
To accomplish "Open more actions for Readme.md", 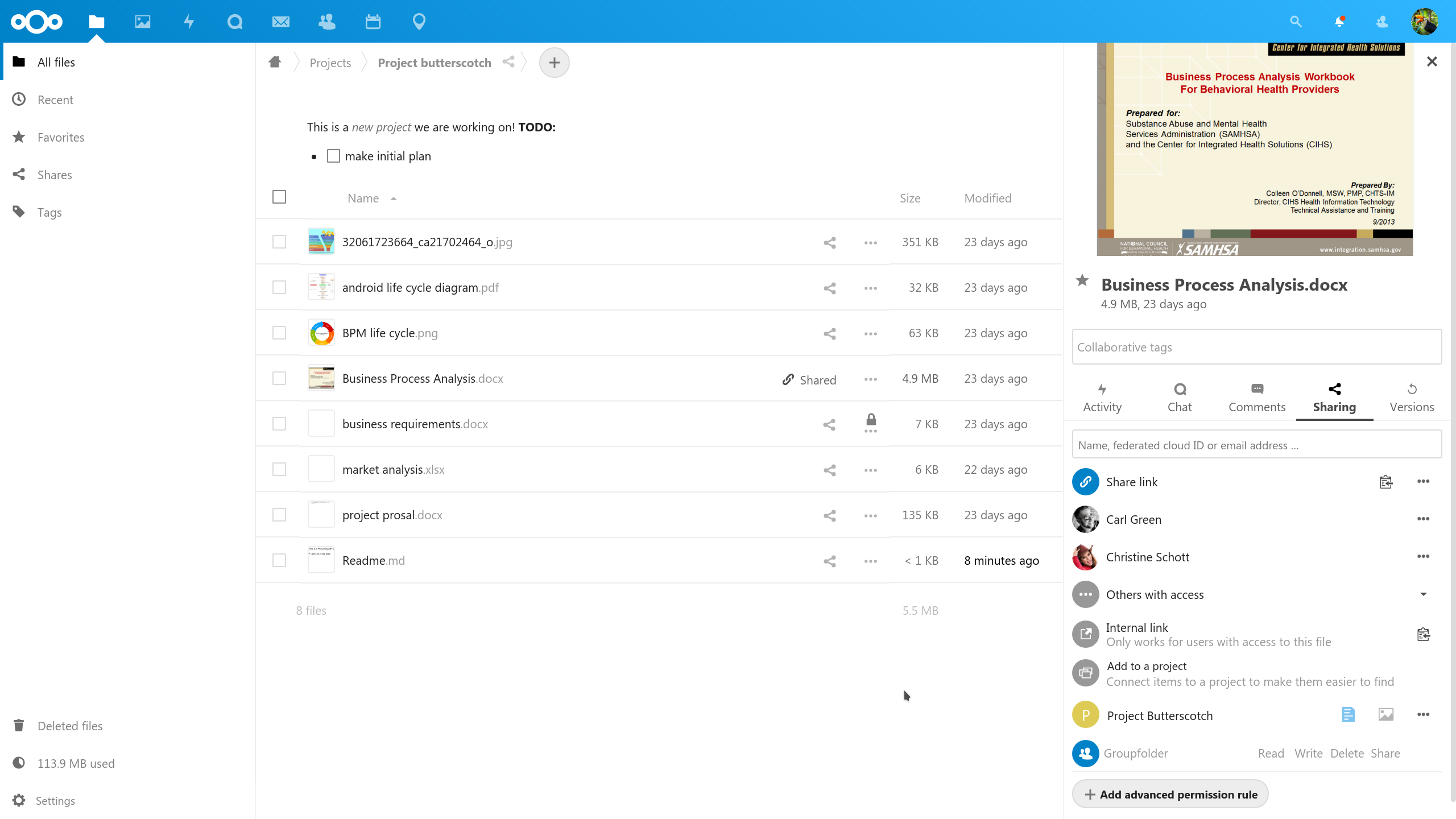I will pyautogui.click(x=871, y=561).
